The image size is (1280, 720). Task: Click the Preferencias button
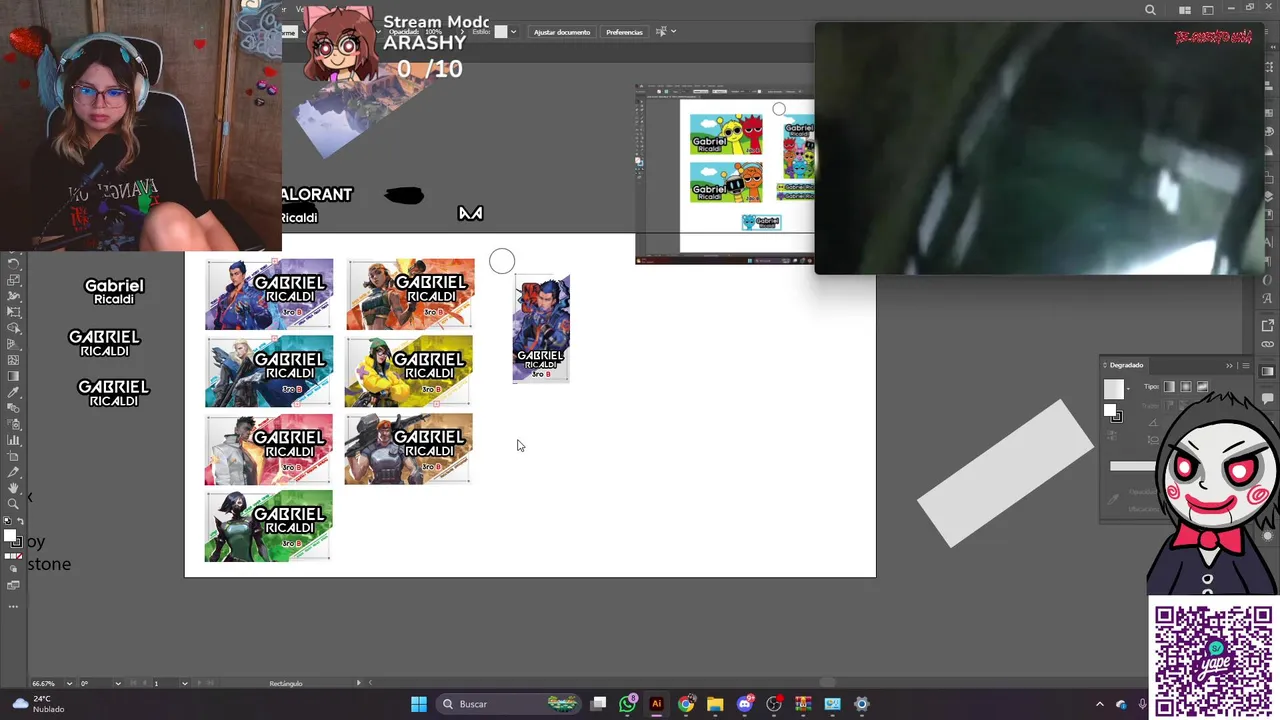624,32
